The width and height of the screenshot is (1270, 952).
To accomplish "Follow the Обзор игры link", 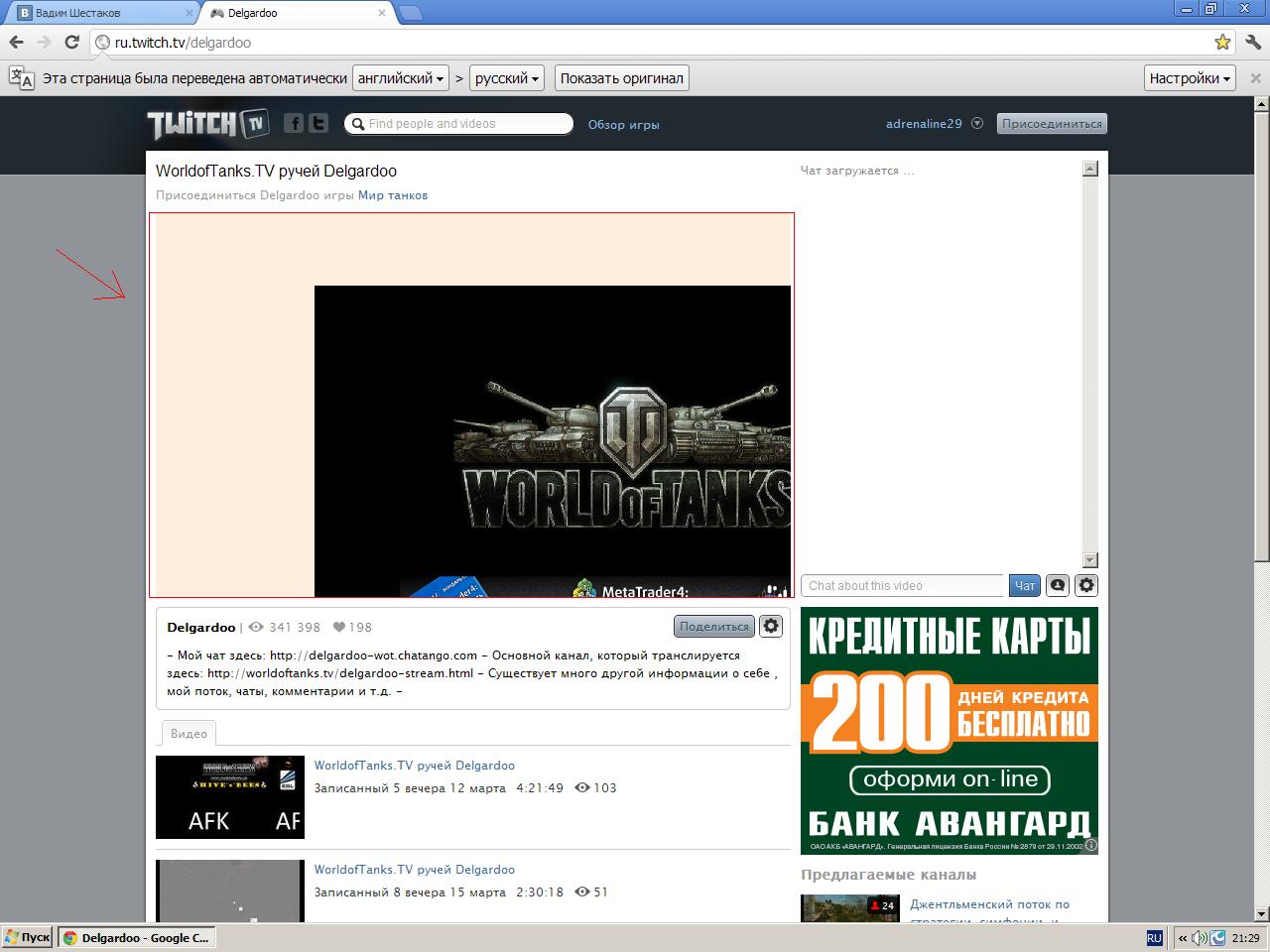I will (x=624, y=125).
